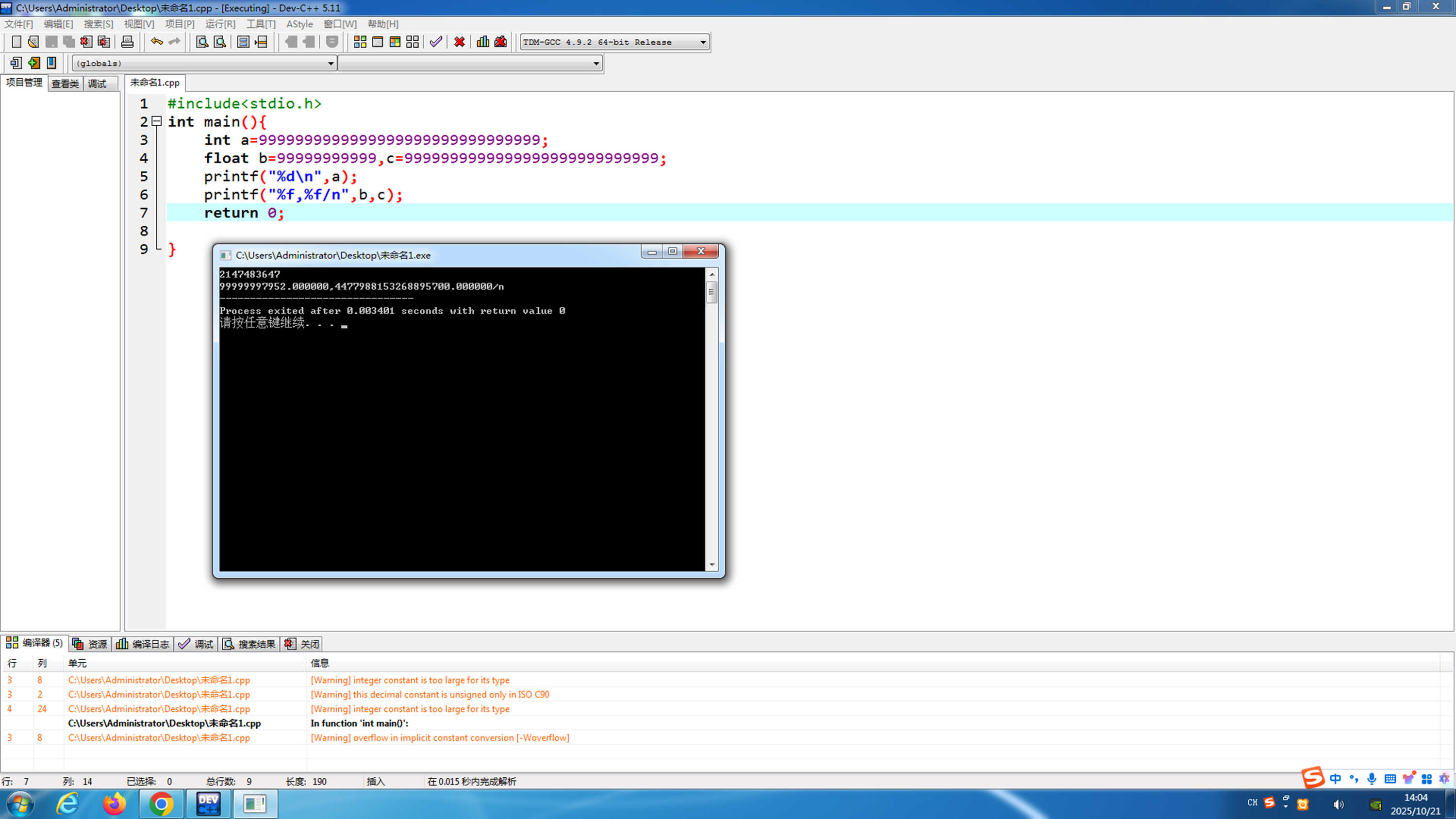Click the Compile four-squares icon
Image resolution: width=1456 pixels, height=819 pixels.
tap(360, 42)
